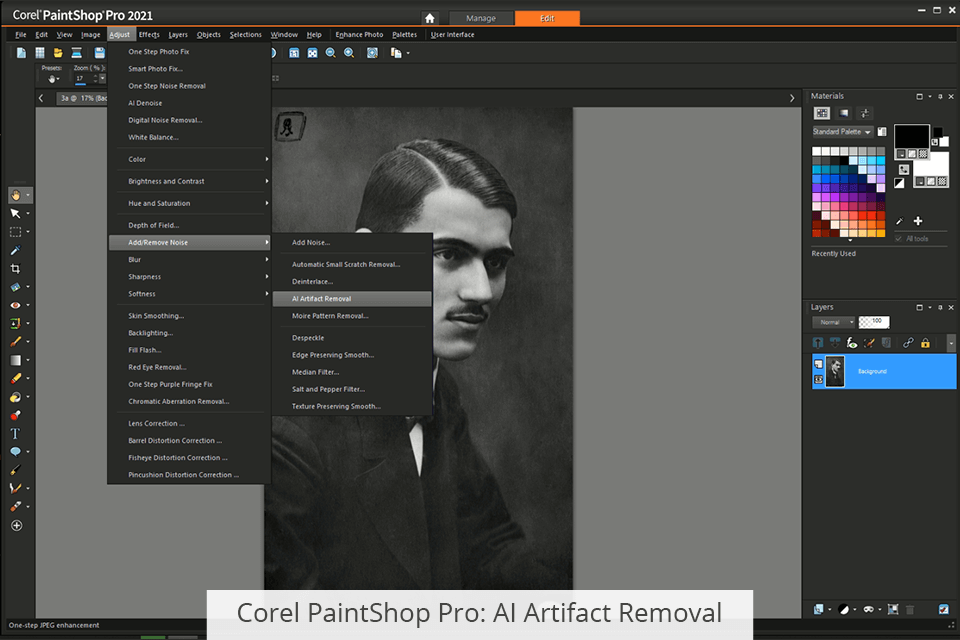Screen dimensions: 960x640
Task: Select the Crop tool
Action: point(15,268)
